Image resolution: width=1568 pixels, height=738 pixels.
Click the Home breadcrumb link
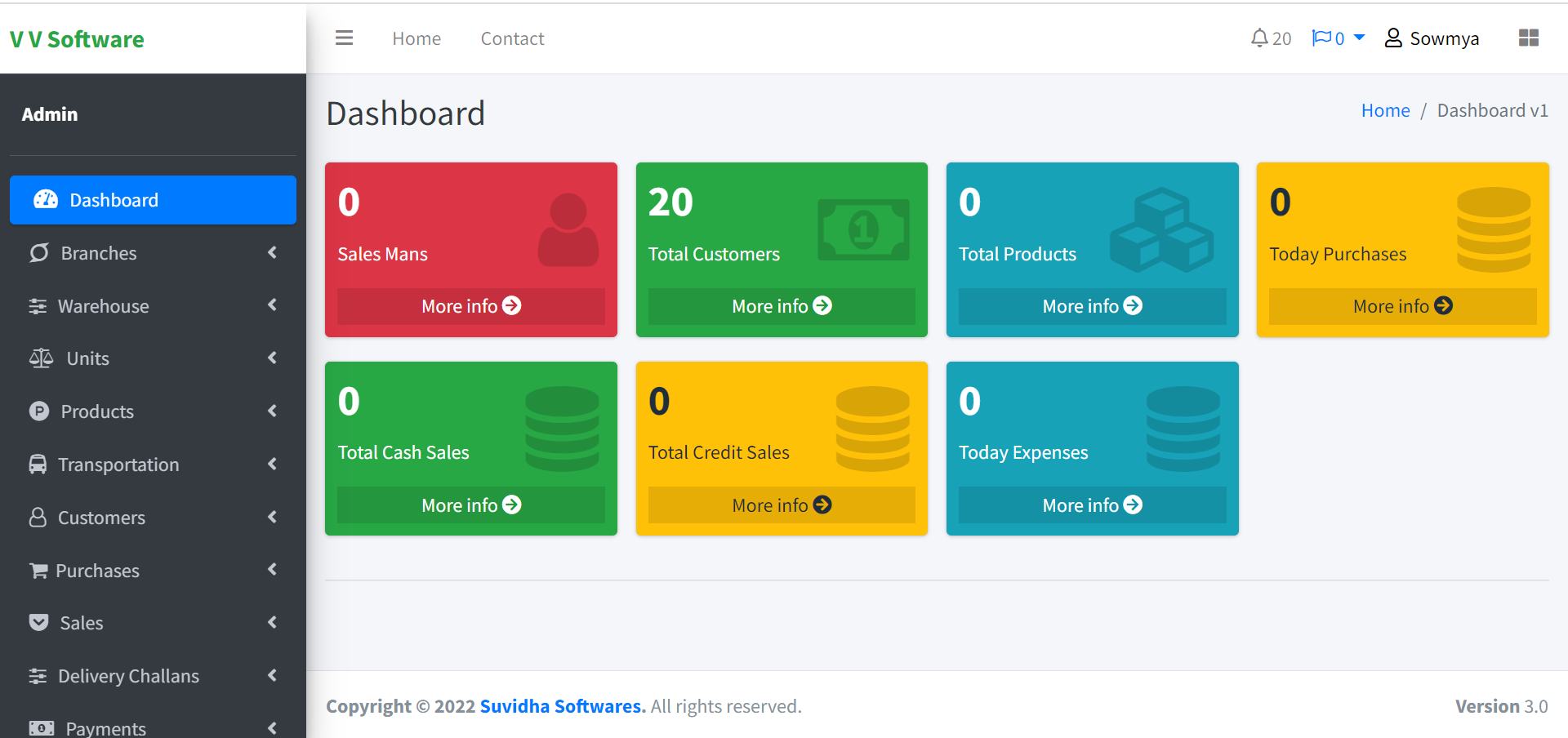pyautogui.click(x=1385, y=111)
